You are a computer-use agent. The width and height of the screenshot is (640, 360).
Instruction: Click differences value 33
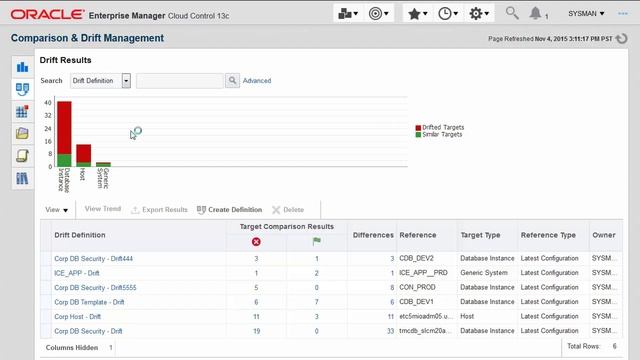click(391, 331)
